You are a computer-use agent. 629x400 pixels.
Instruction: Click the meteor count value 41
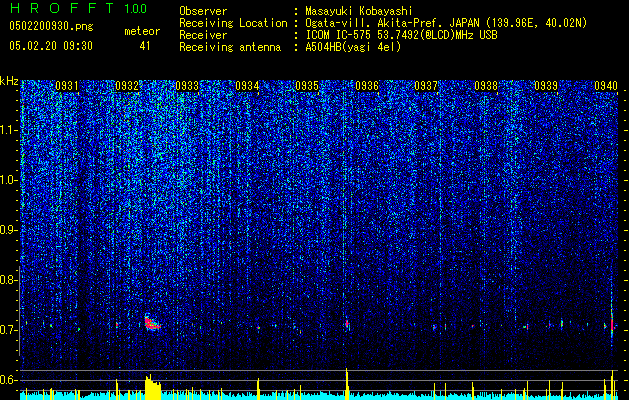[145, 46]
